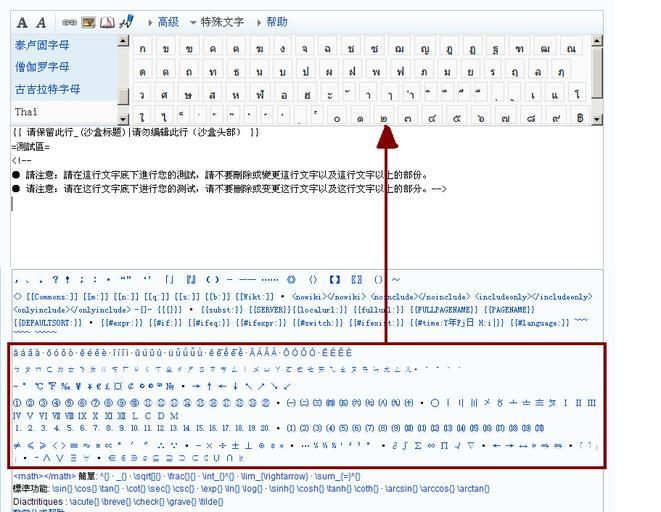The width and height of the screenshot is (661, 512).
Task: Click the signature and timestamp icon
Action: click(126, 22)
